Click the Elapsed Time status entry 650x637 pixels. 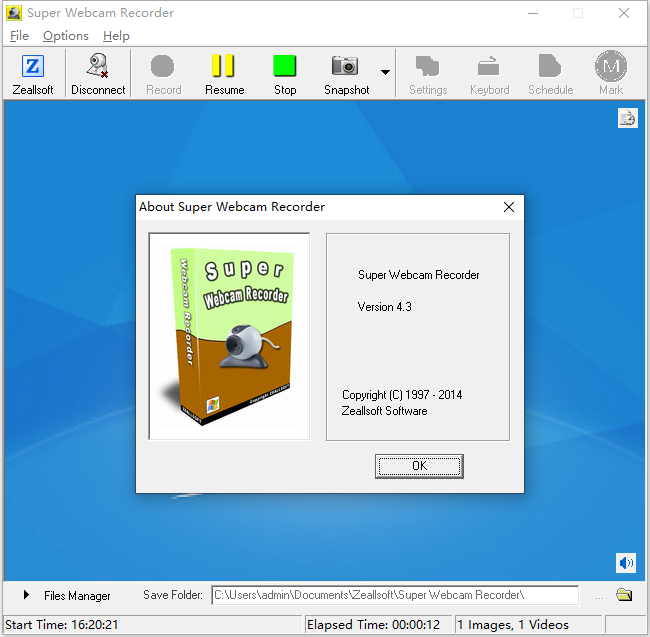pyautogui.click(x=373, y=625)
